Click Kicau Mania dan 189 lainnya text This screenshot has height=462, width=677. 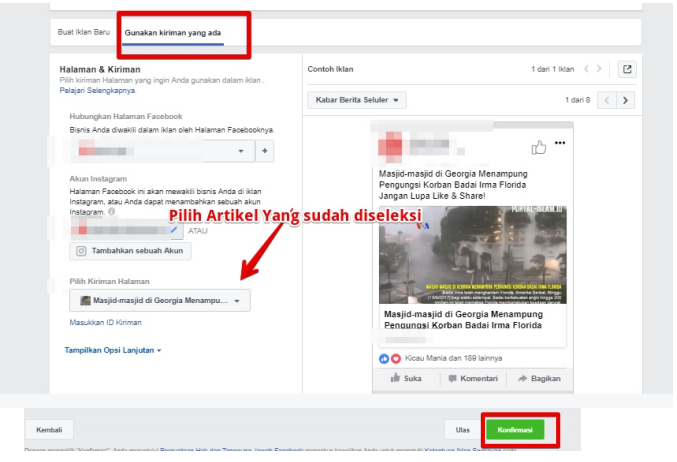[x=453, y=358]
